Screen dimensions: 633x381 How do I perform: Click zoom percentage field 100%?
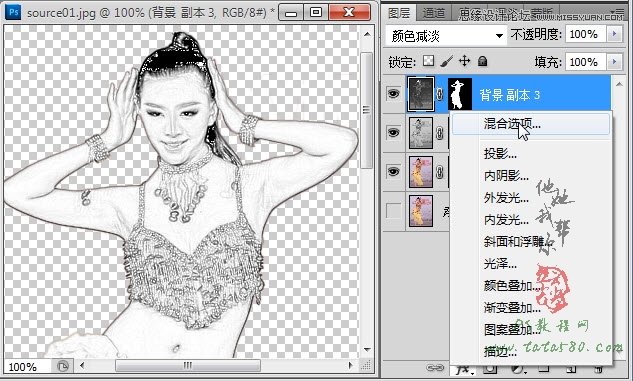pyautogui.click(x=27, y=366)
